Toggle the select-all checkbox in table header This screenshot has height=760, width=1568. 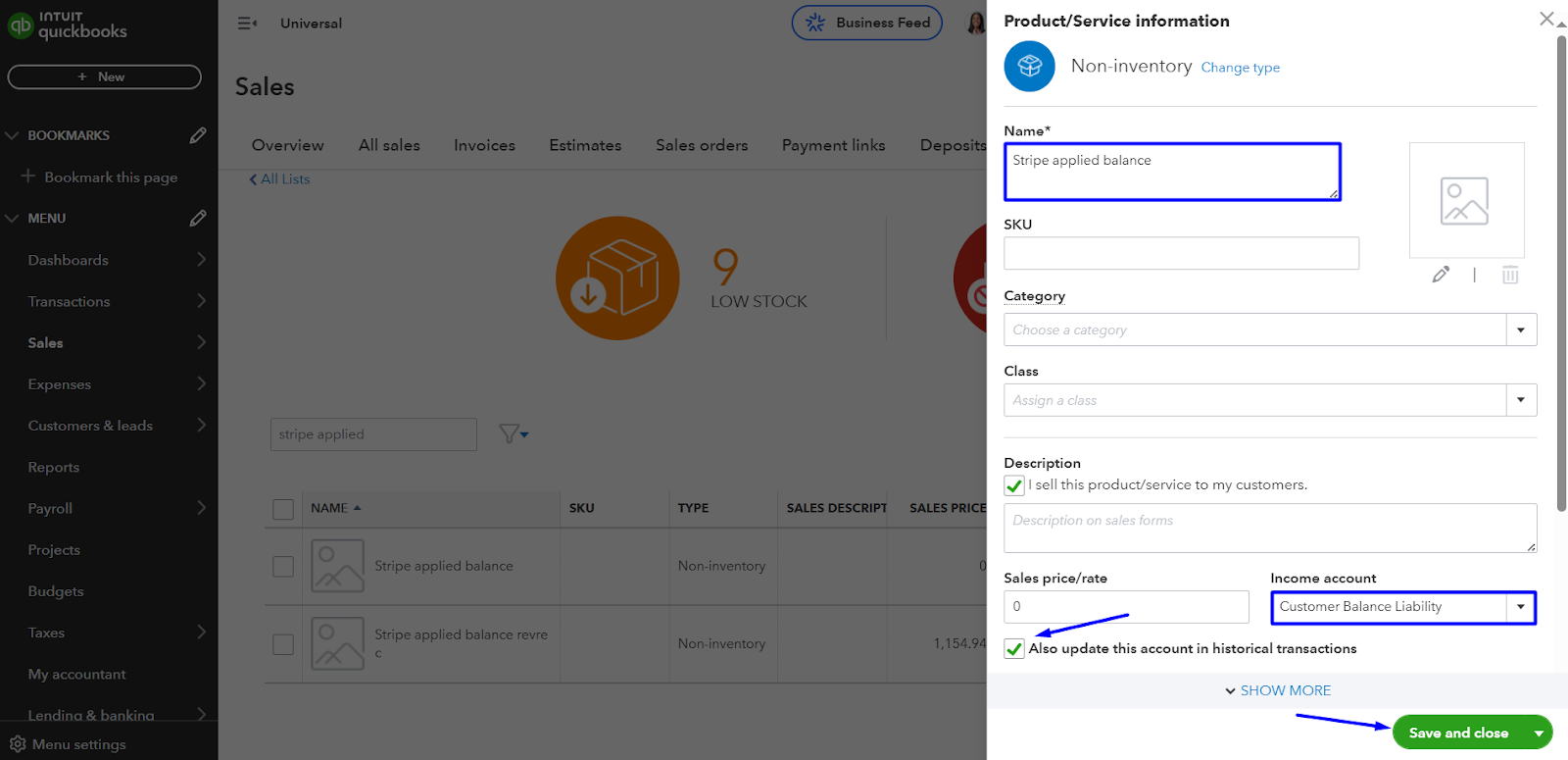pyautogui.click(x=283, y=509)
